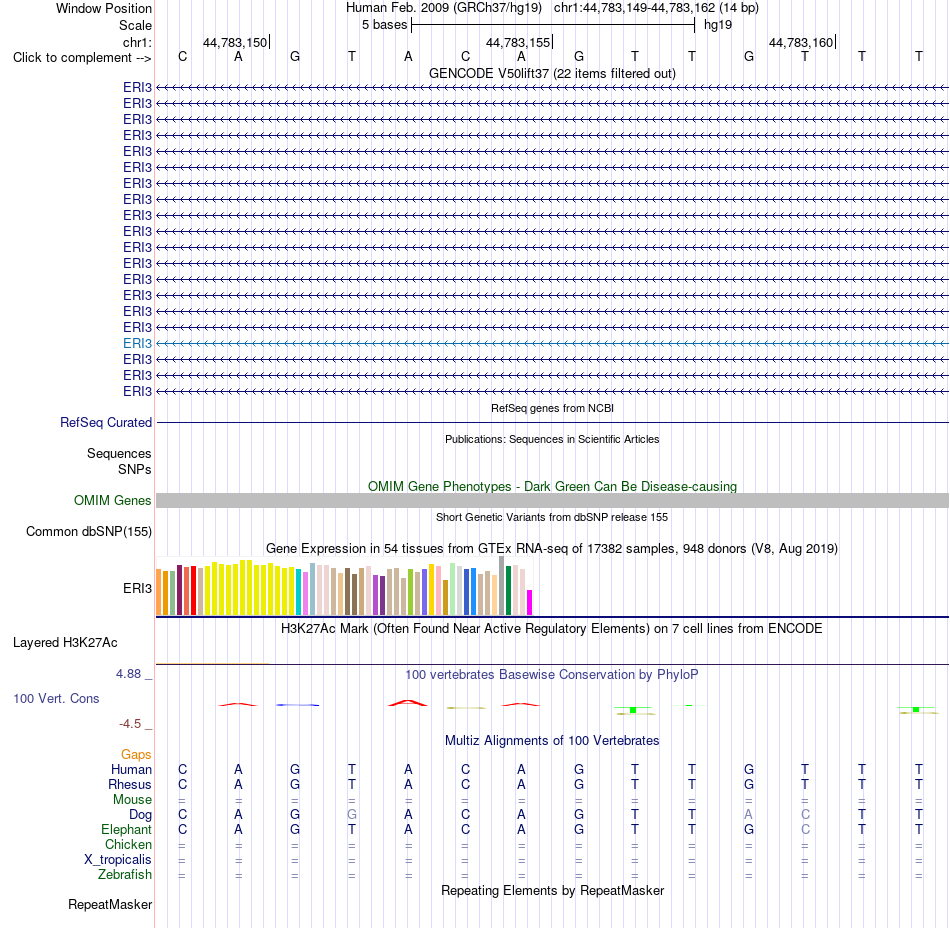Click the SNPs track label
950x928 pixels.
coord(135,469)
